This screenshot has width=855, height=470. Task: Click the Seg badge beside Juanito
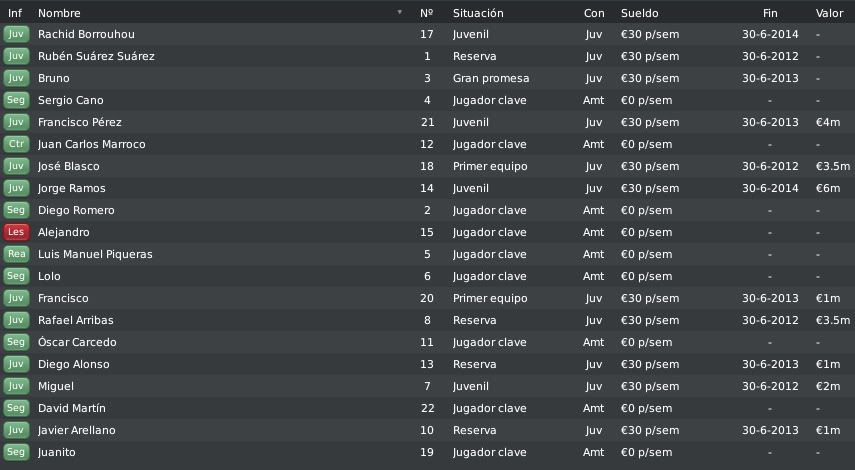(x=16, y=452)
